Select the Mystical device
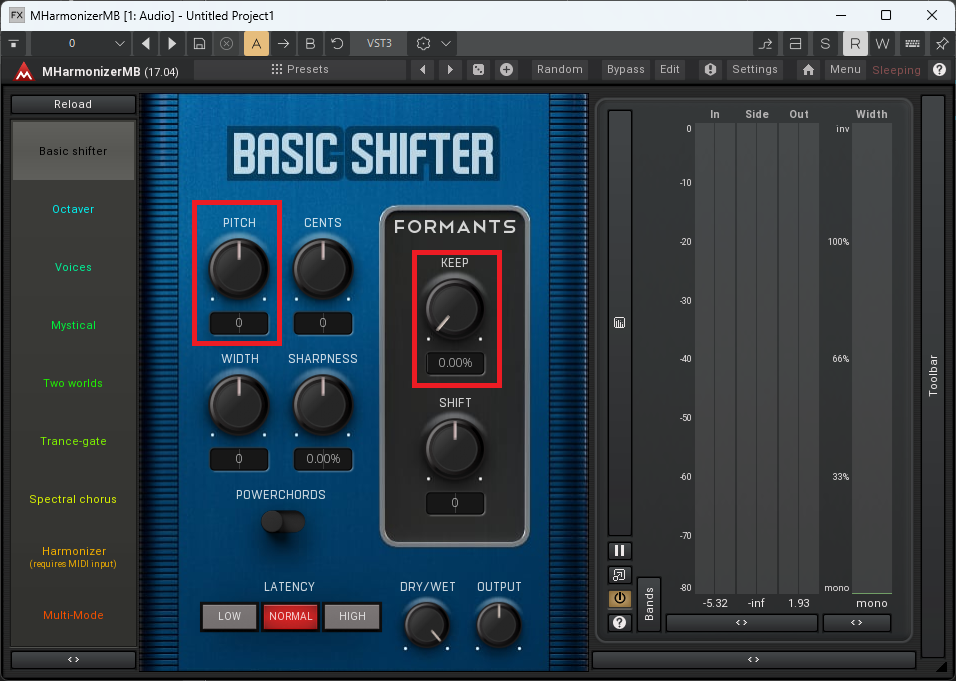Viewport: 956px width, 681px height. (73, 325)
